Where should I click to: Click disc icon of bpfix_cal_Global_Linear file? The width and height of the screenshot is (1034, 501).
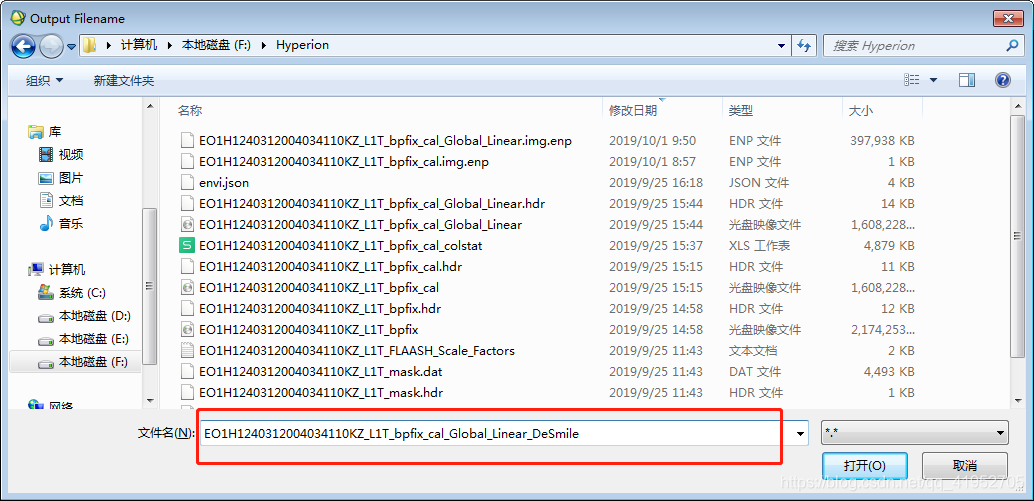(187, 225)
